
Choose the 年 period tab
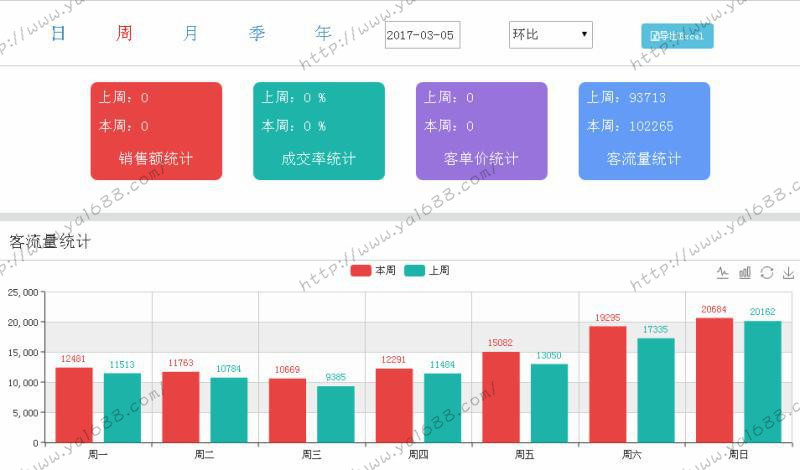(x=323, y=33)
